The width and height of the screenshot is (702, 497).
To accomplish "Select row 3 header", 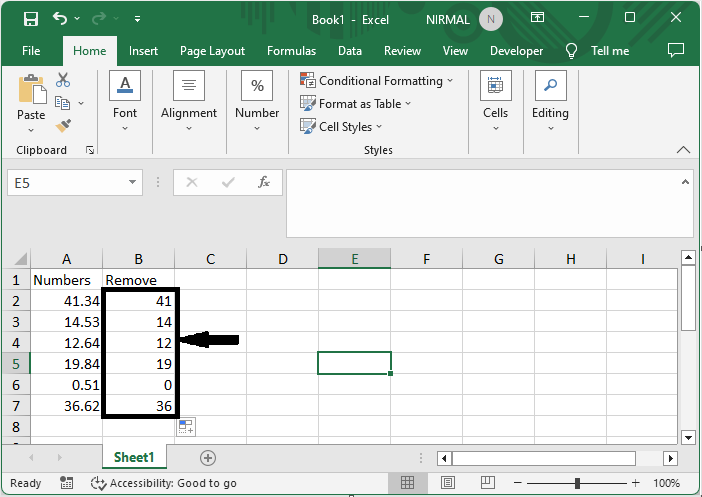I will pyautogui.click(x=16, y=322).
